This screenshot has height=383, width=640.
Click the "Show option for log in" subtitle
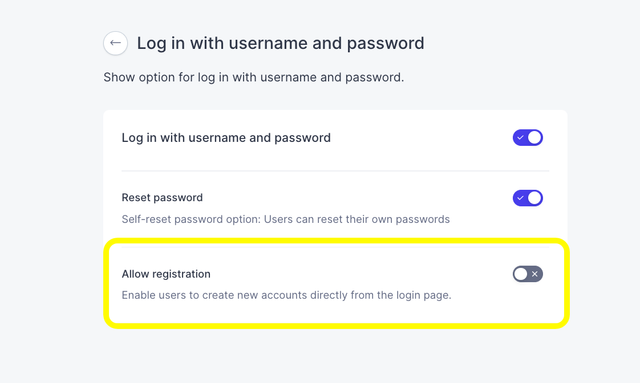pos(253,77)
